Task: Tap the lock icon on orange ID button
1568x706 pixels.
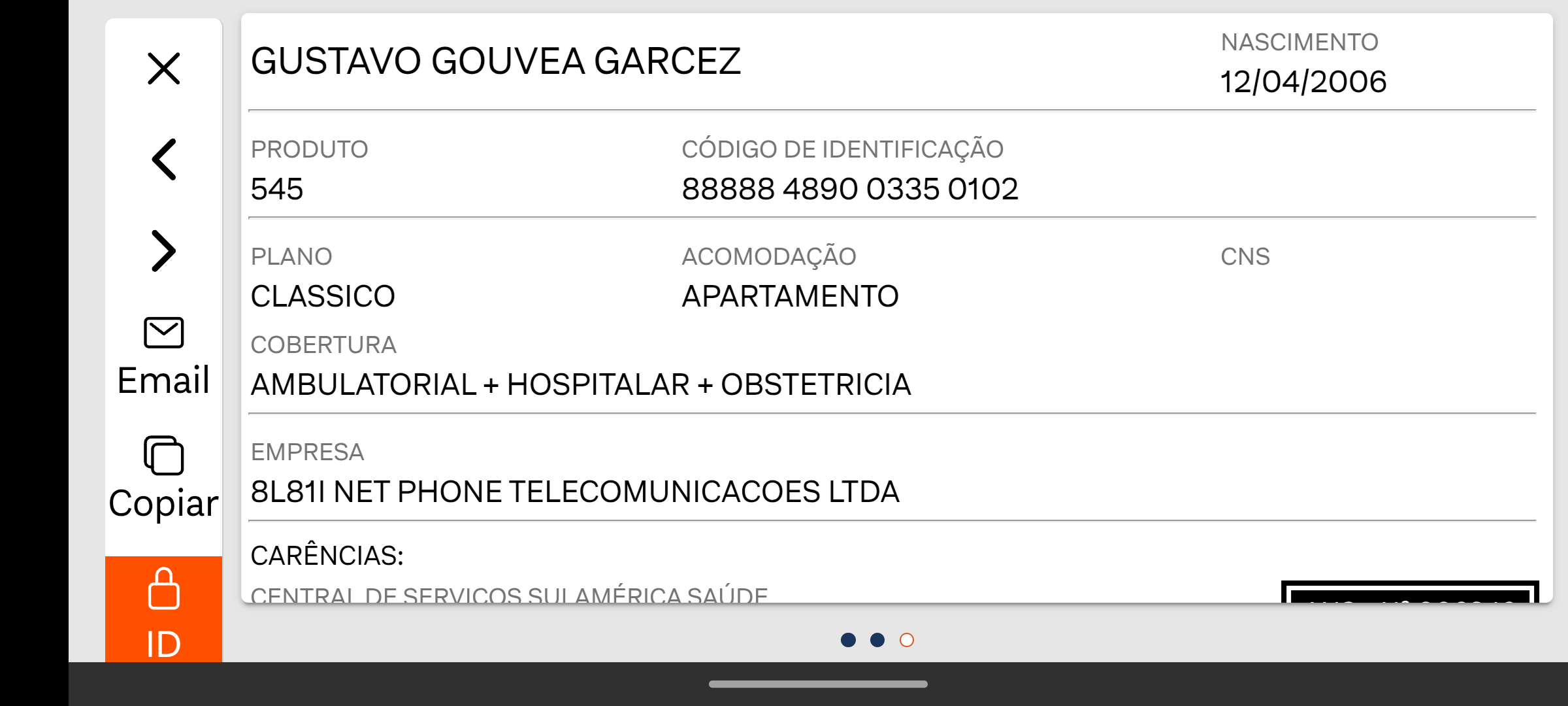Action: pos(163,588)
